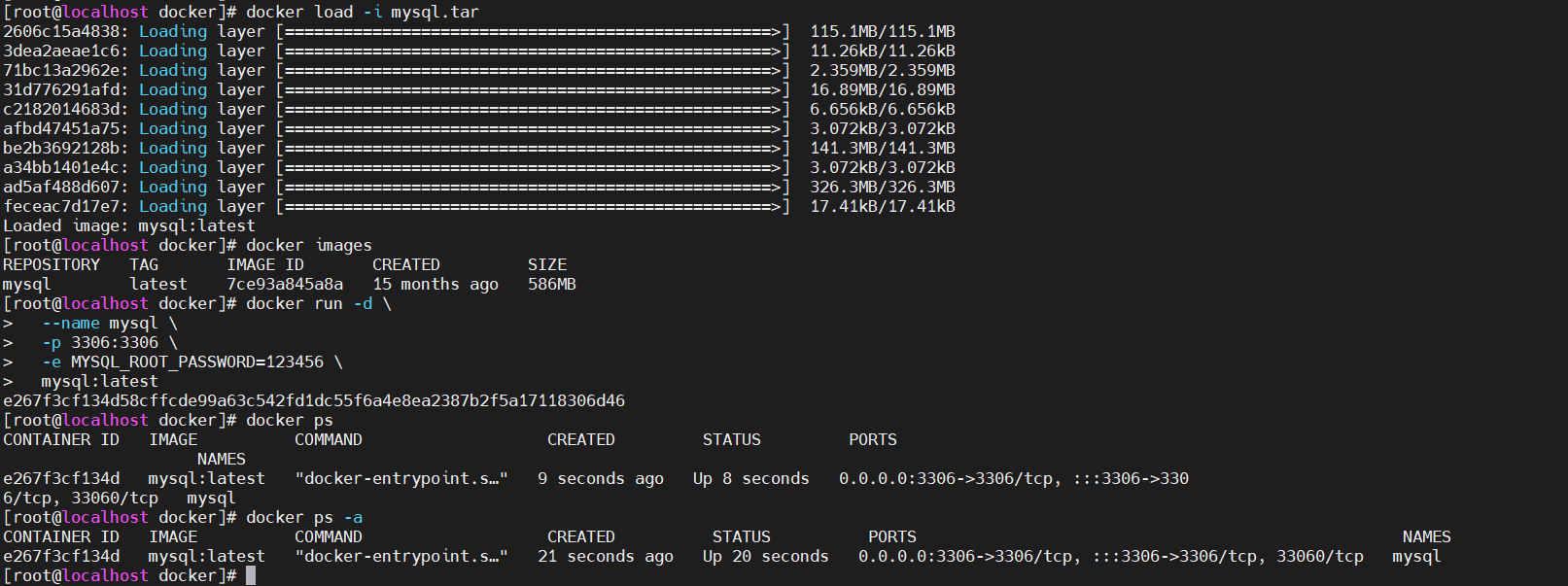
Task: Click the long container hash e267f3cf134d58c...
Action: click(x=314, y=400)
